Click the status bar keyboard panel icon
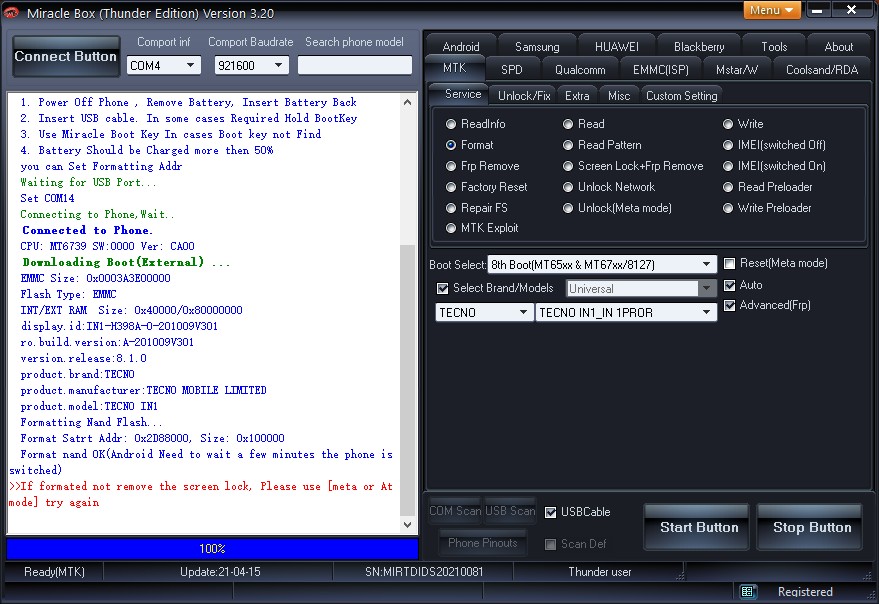The height and width of the screenshot is (604, 879). pyautogui.click(x=747, y=591)
